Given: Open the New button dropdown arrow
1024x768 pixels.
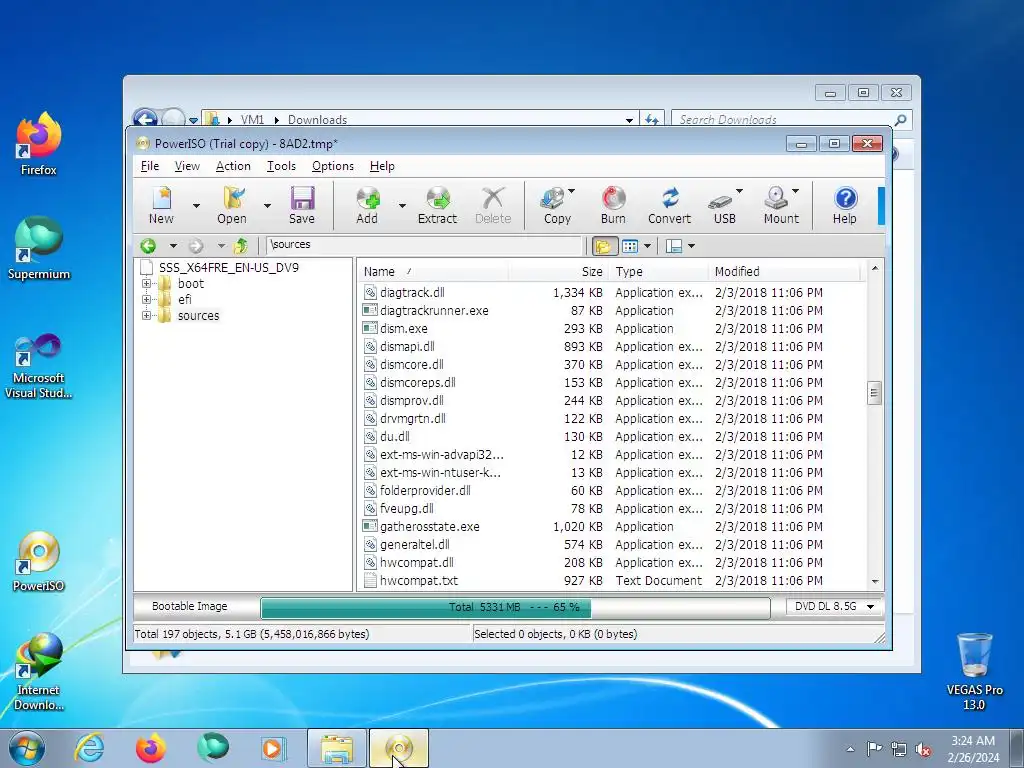Looking at the screenshot, I should 196,206.
